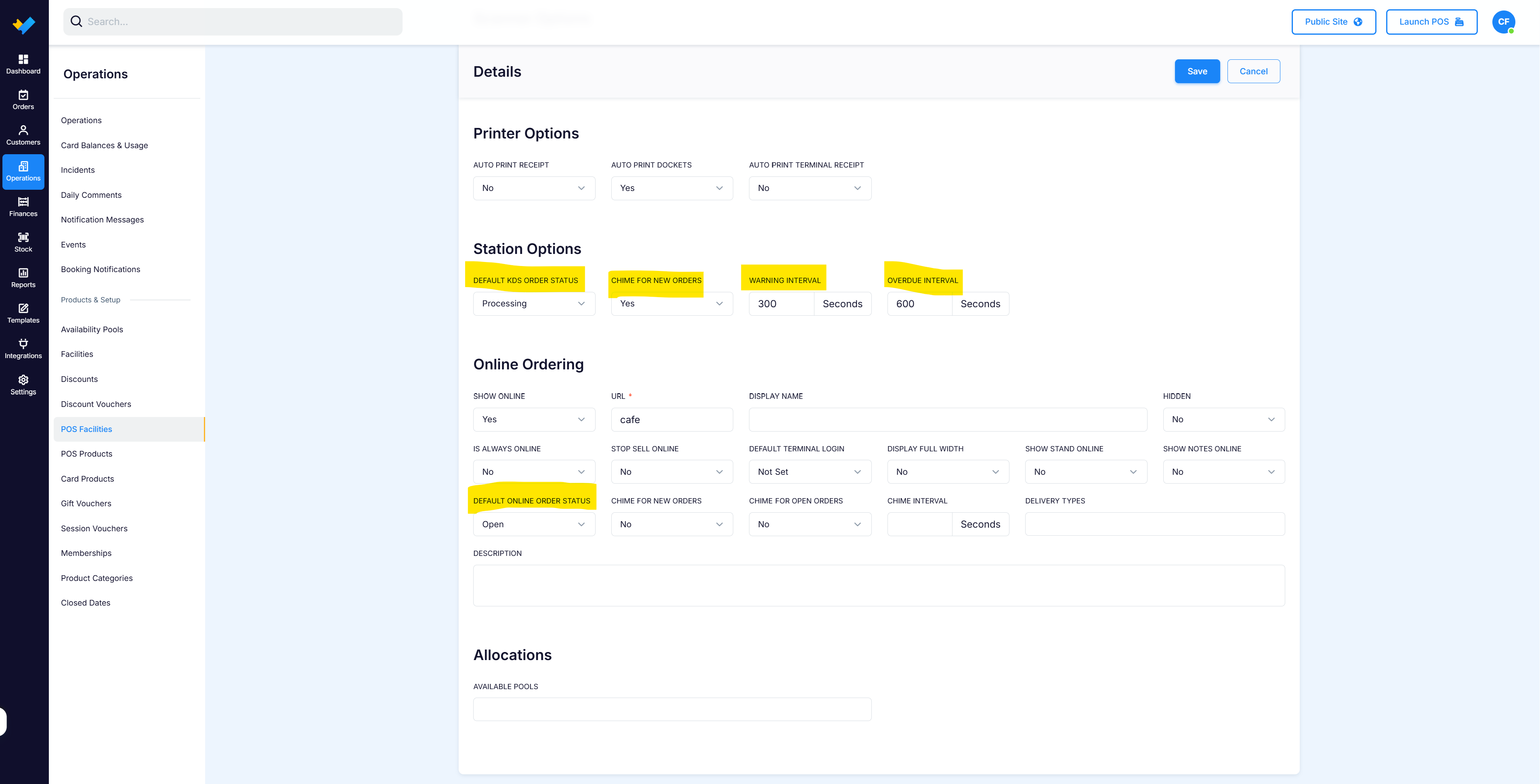Select POS Facilities in side menu
The width and height of the screenshot is (1540, 784).
(128, 429)
